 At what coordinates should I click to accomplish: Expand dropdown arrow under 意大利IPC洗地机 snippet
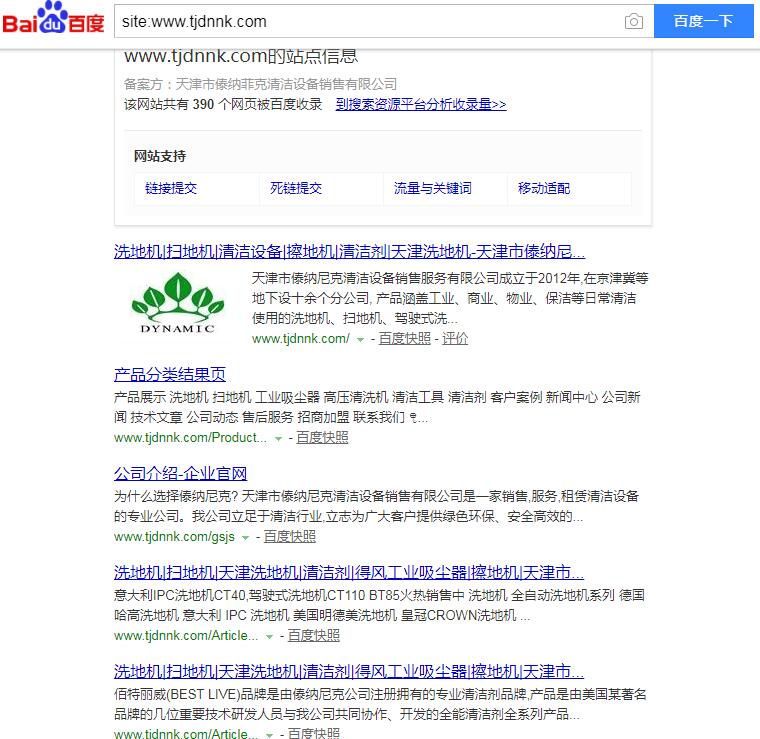[x=269, y=637]
